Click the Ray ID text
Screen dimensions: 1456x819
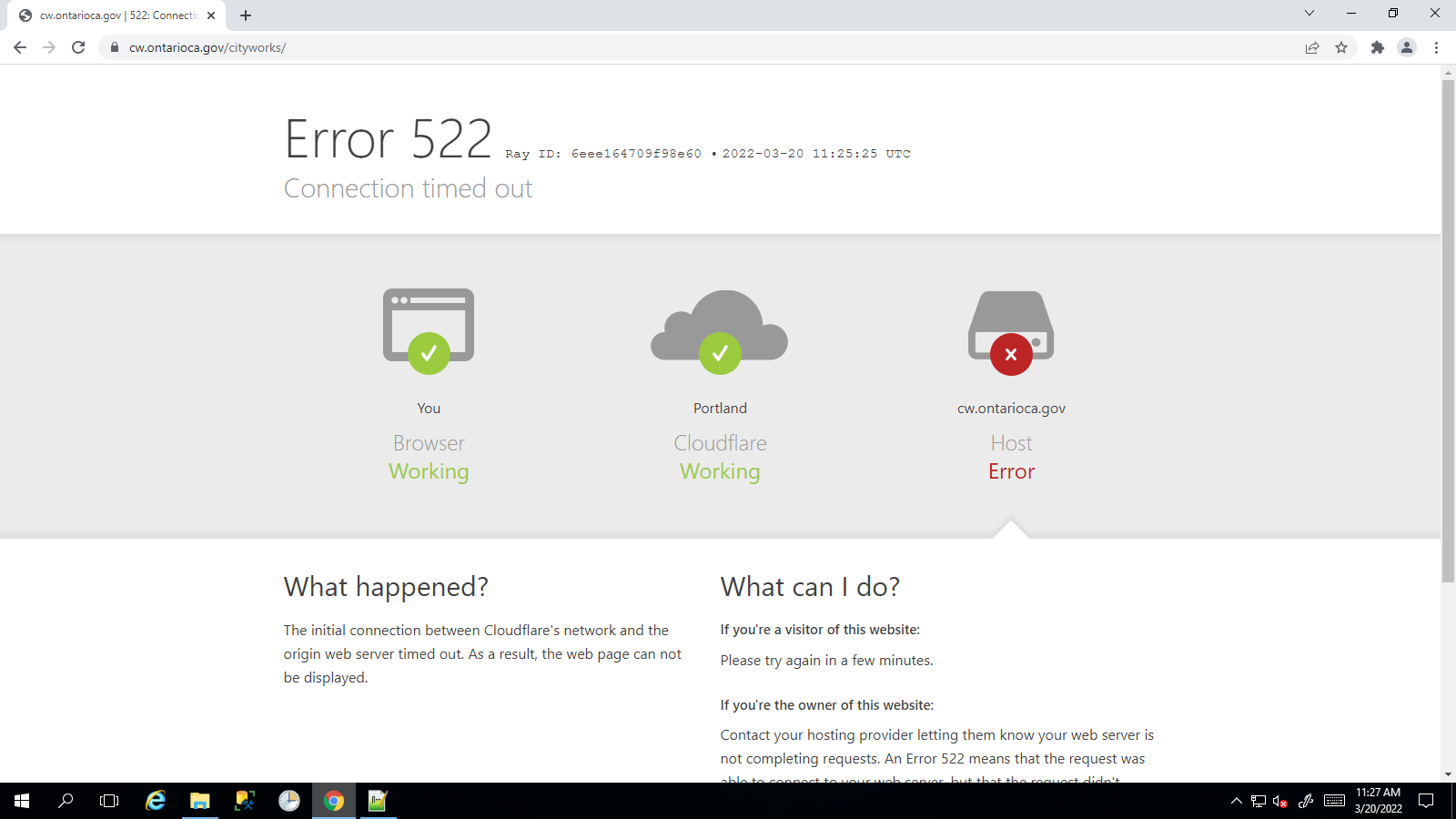(603, 154)
